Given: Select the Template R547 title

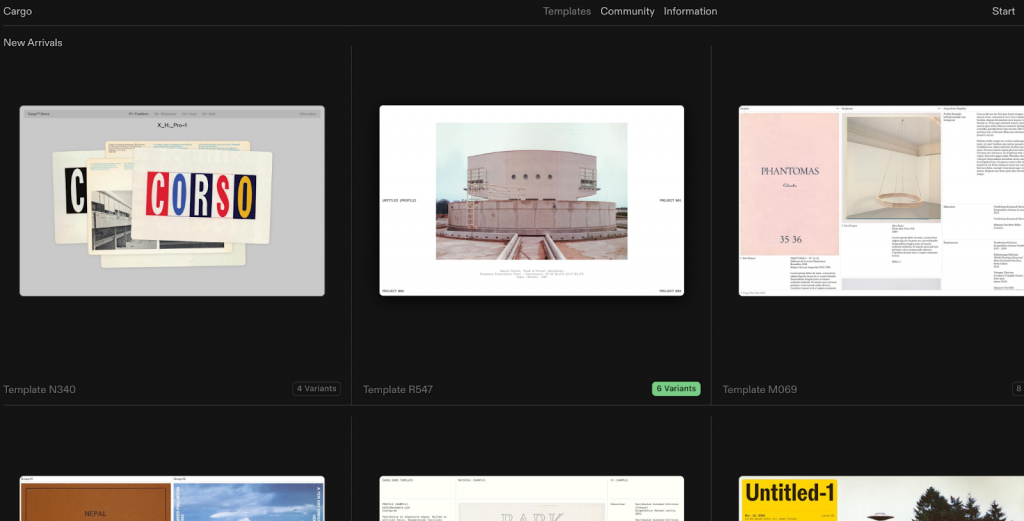Looking at the screenshot, I should tap(398, 389).
